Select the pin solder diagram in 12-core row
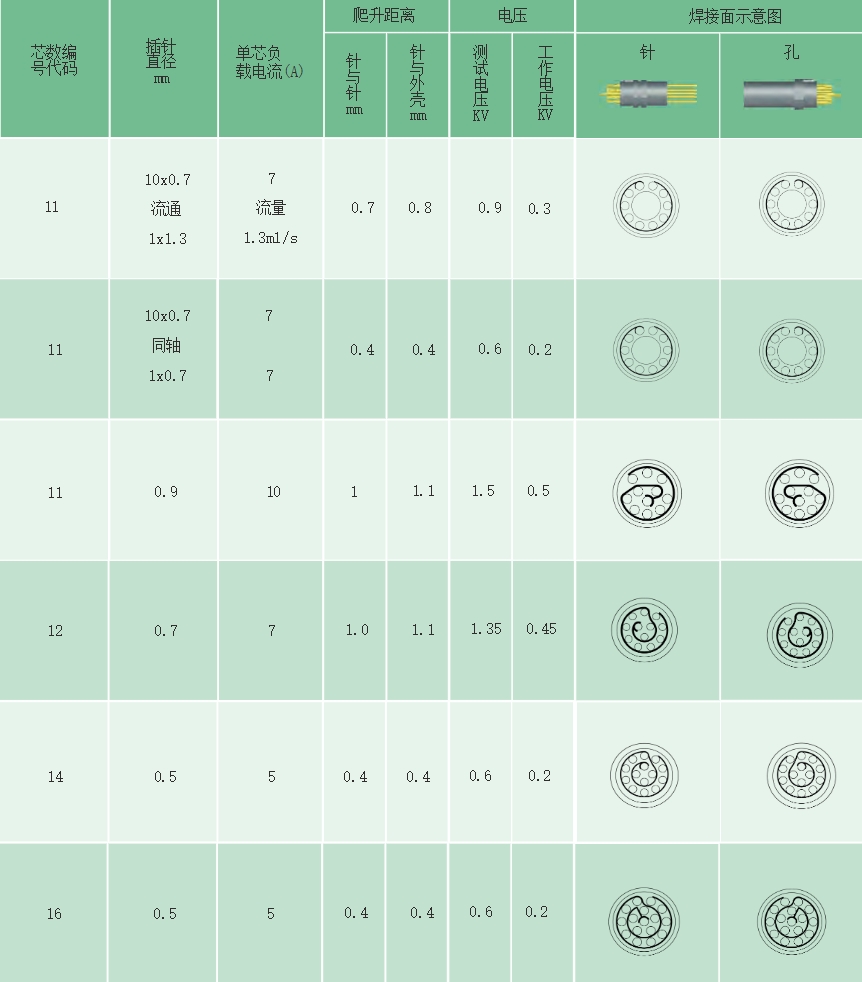Viewport: 862px width, 982px height. click(645, 629)
